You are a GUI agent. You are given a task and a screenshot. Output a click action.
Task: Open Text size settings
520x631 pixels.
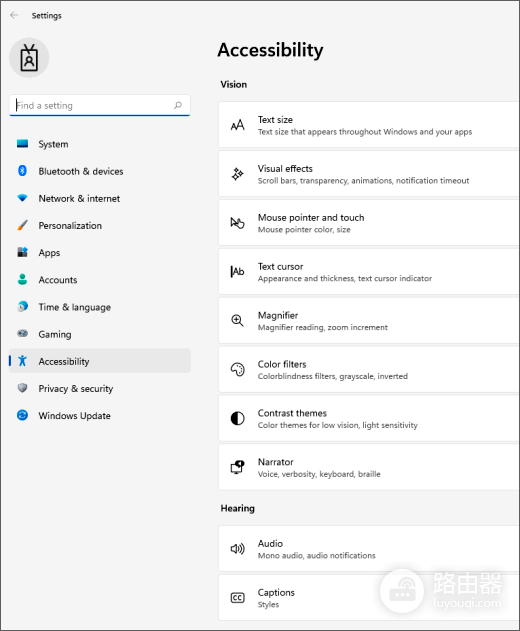tap(369, 125)
